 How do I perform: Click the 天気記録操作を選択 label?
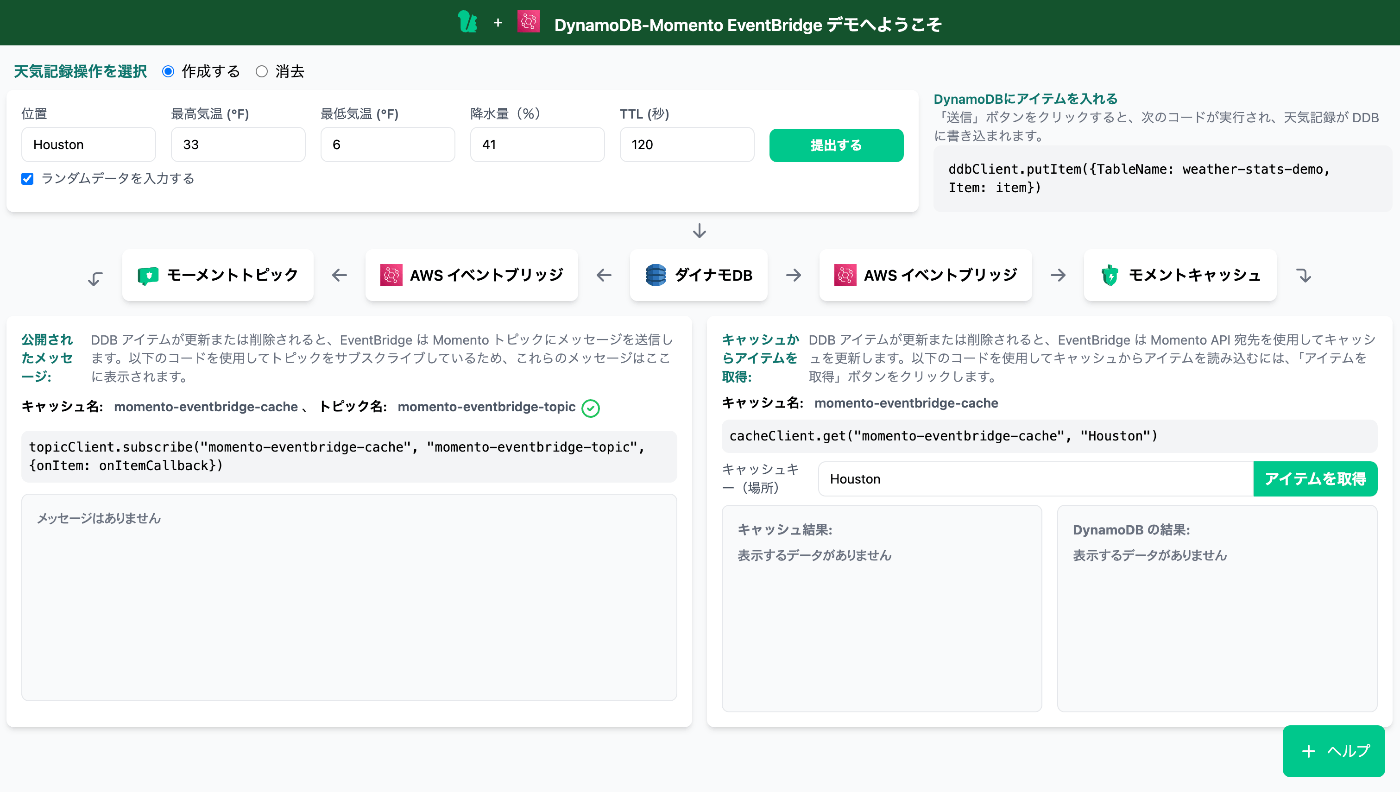(80, 72)
